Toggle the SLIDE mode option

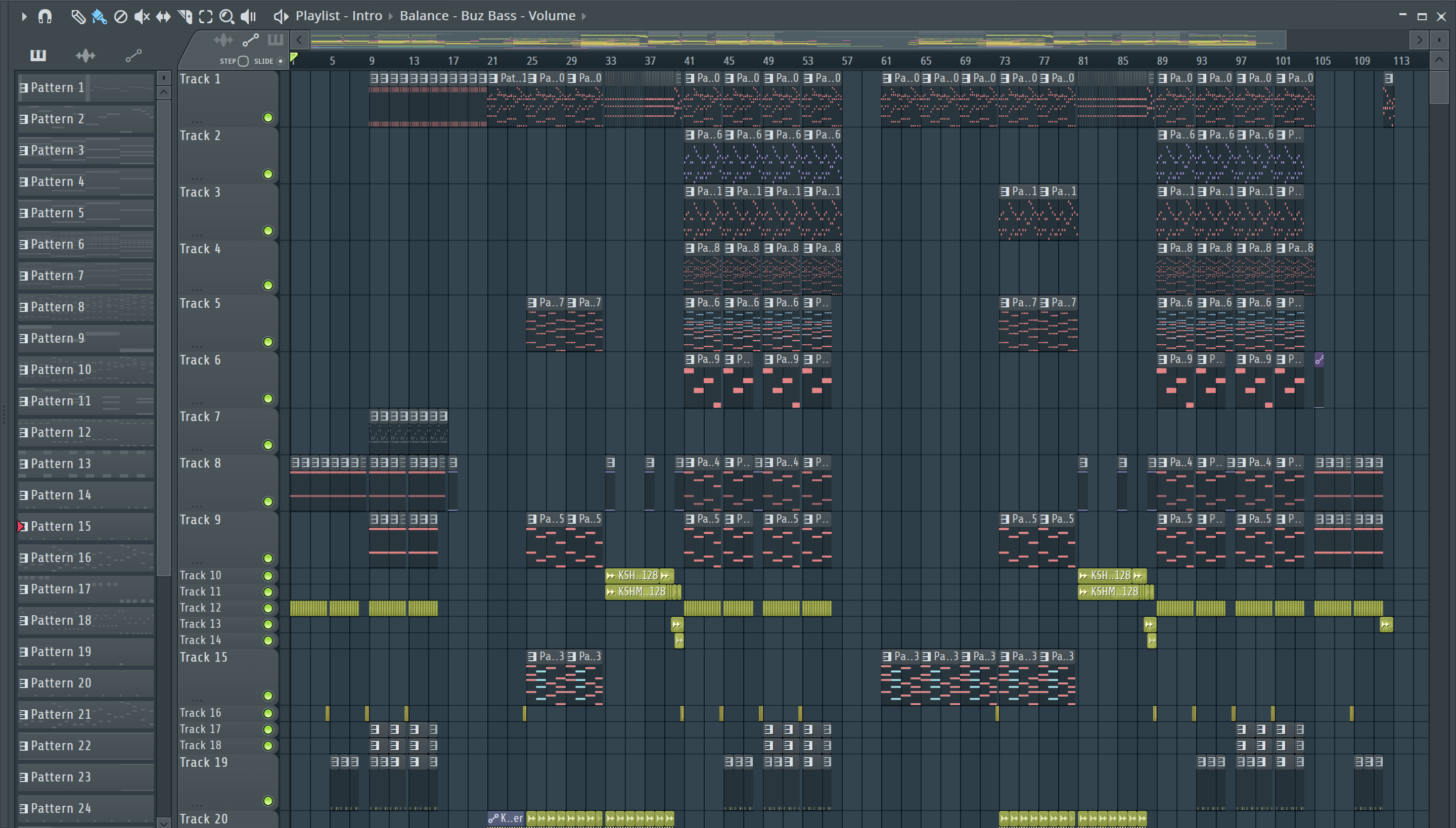(x=280, y=61)
